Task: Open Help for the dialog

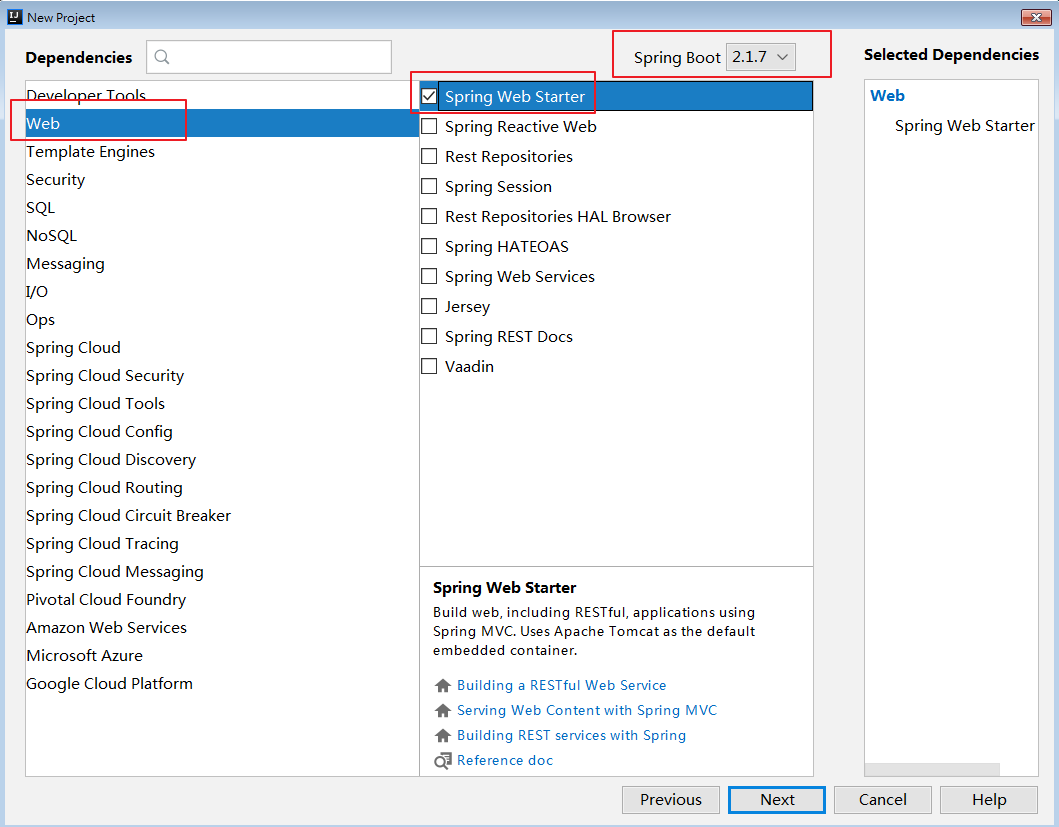Action: [989, 800]
